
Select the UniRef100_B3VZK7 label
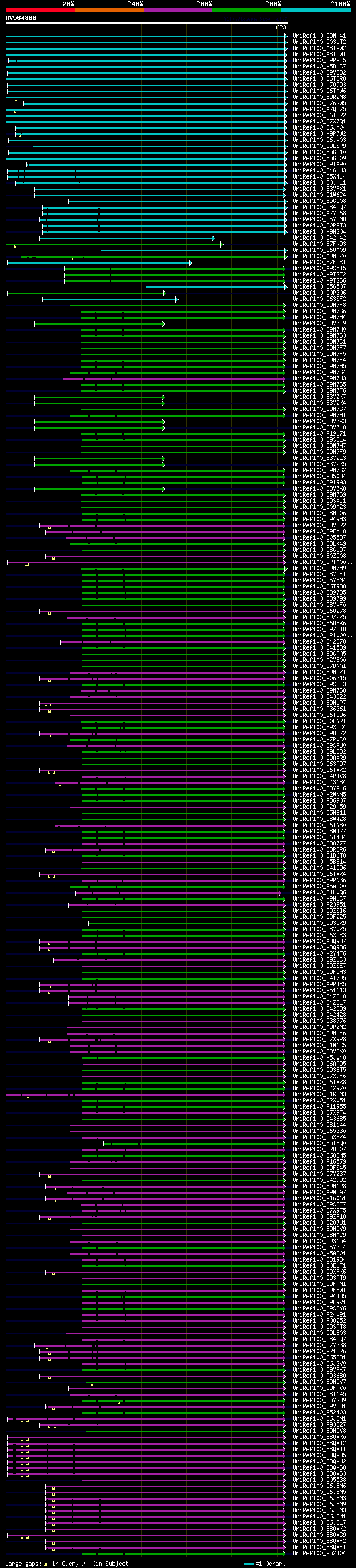[319, 397]
